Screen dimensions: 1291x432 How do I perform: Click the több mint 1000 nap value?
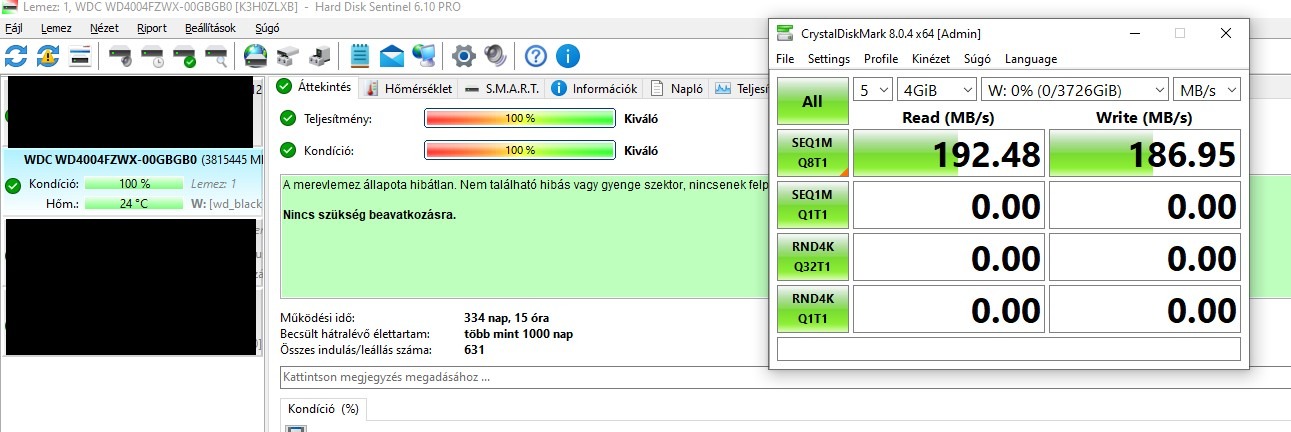[x=518, y=334]
